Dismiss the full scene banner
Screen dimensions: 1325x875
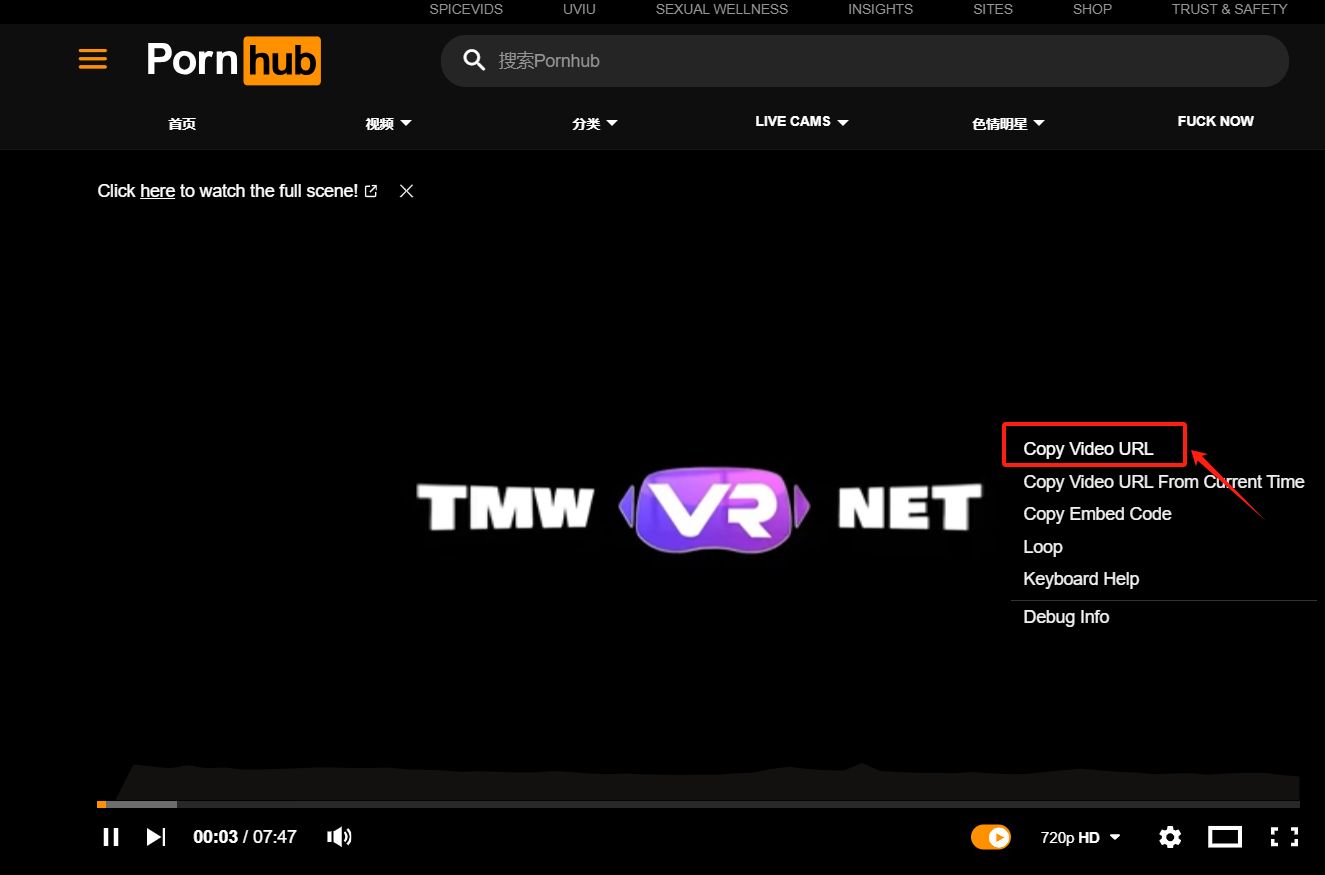click(406, 190)
